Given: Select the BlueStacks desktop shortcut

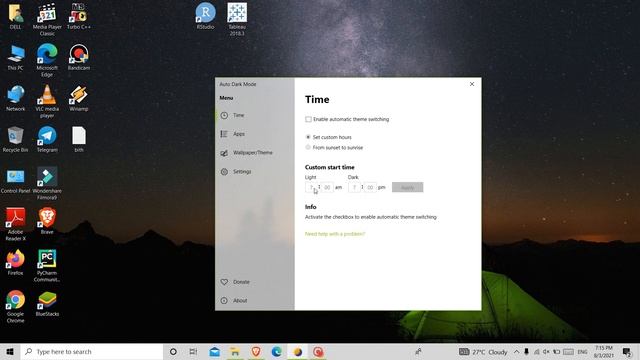Looking at the screenshot, I should pyautogui.click(x=47, y=304).
